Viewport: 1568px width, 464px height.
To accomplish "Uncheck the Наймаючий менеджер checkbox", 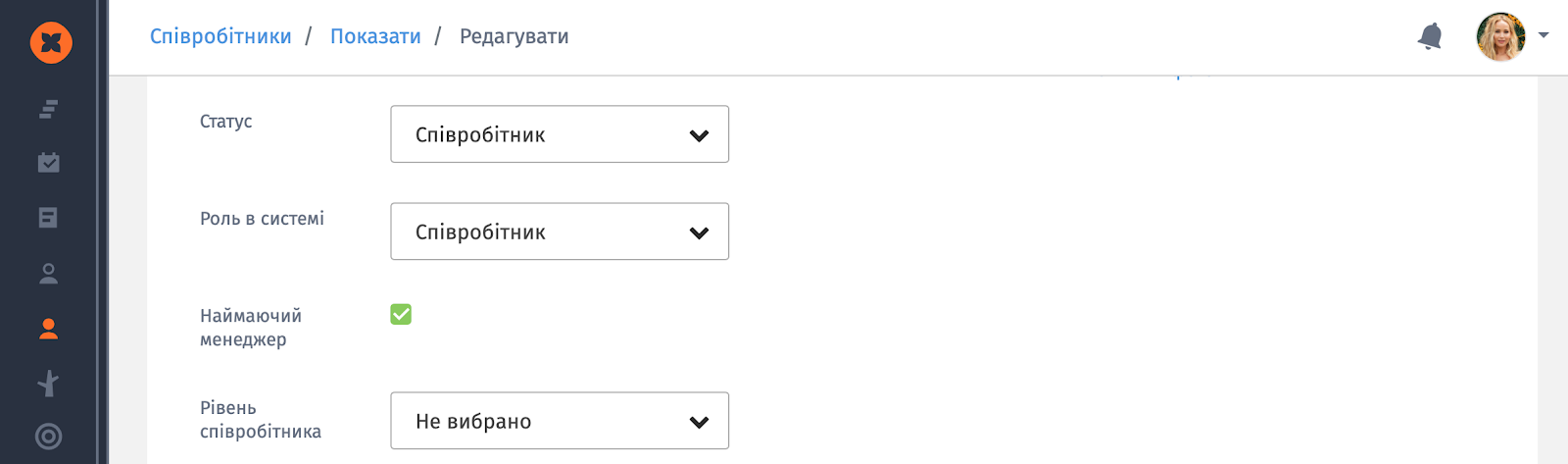I will pos(401,314).
